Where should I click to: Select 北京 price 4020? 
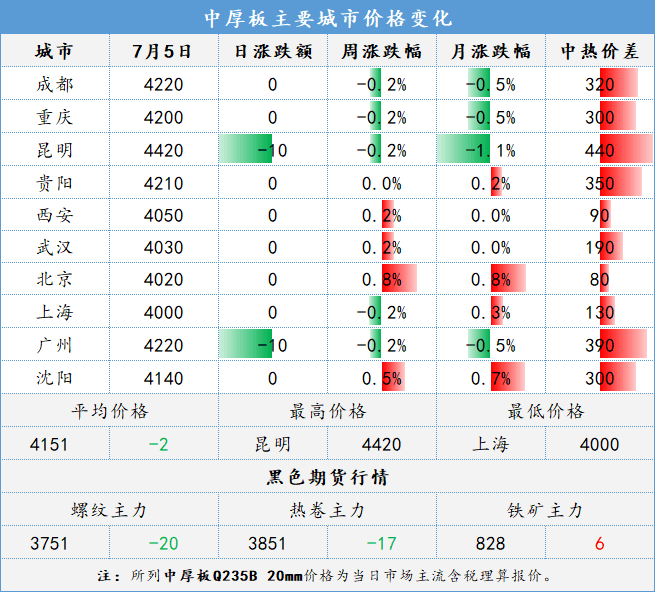pyautogui.click(x=163, y=280)
